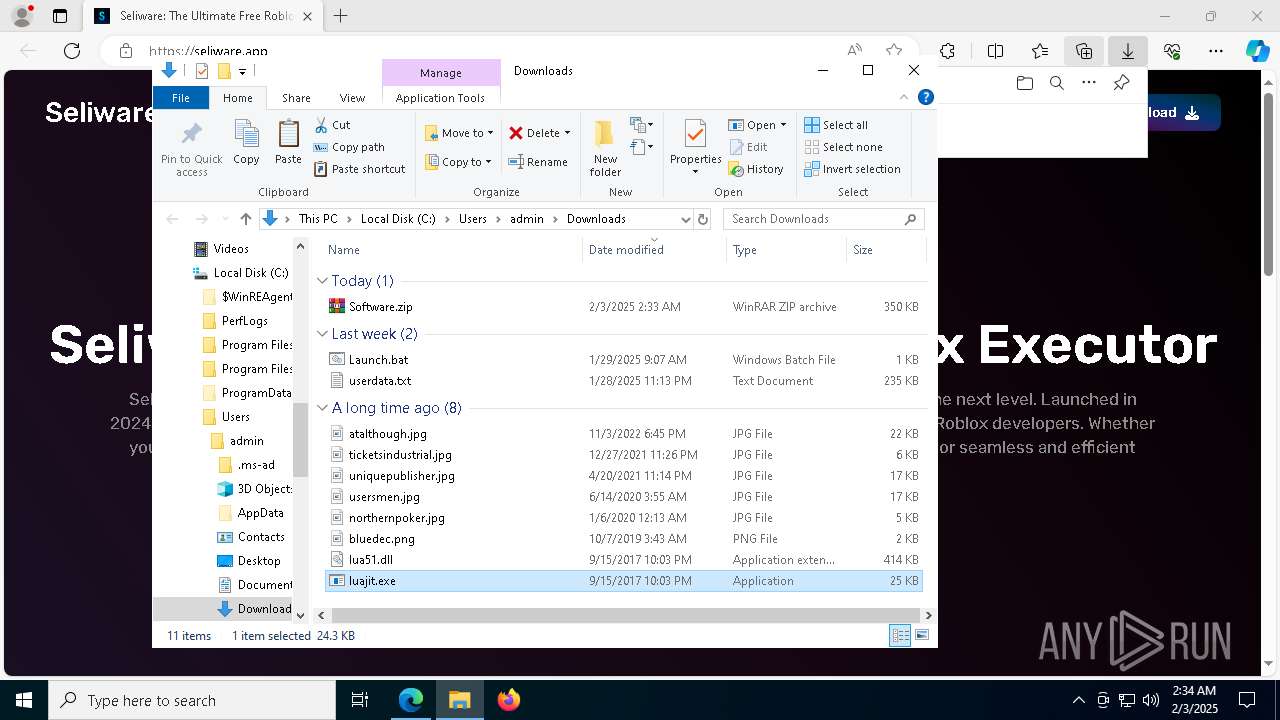Refresh the Downloads folder view
1280x720 pixels.
703,219
